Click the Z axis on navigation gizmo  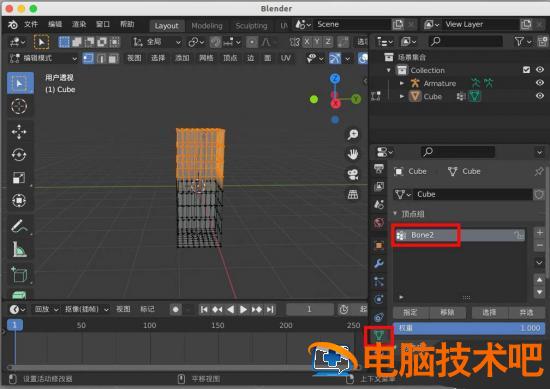click(335, 79)
